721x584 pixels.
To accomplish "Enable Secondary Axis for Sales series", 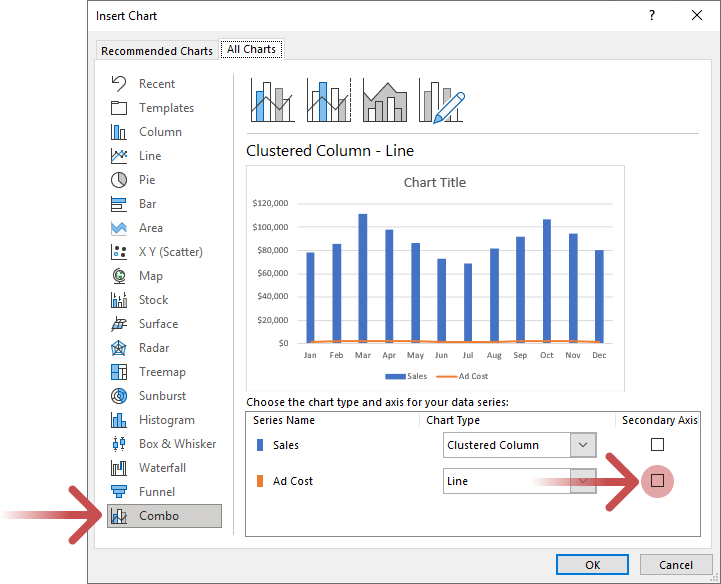I will 657,445.
